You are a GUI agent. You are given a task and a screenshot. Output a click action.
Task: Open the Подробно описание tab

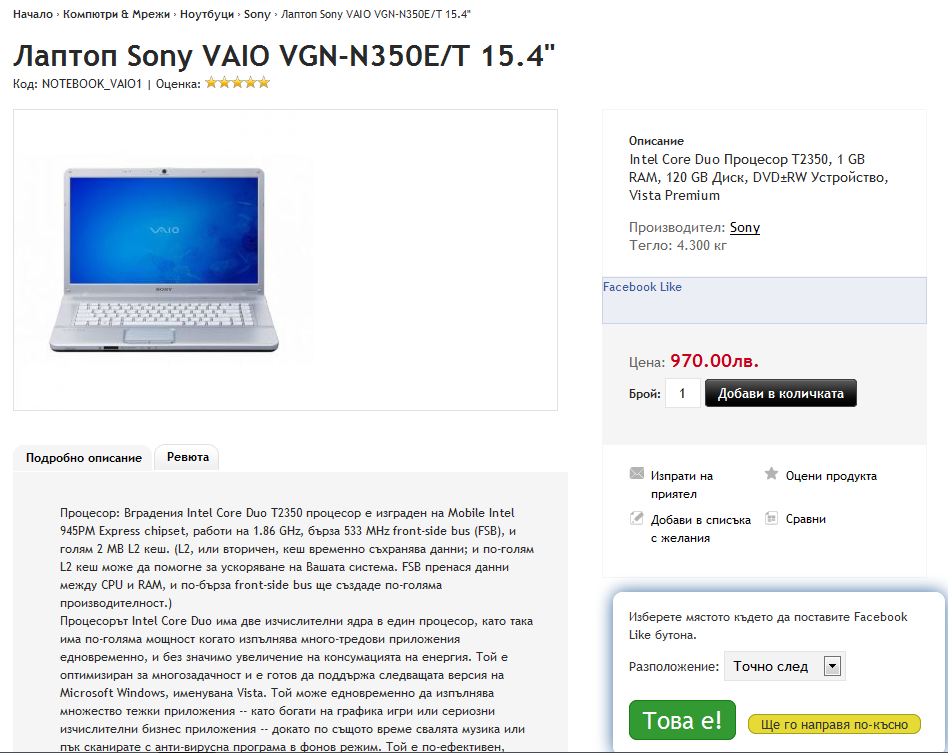point(83,458)
